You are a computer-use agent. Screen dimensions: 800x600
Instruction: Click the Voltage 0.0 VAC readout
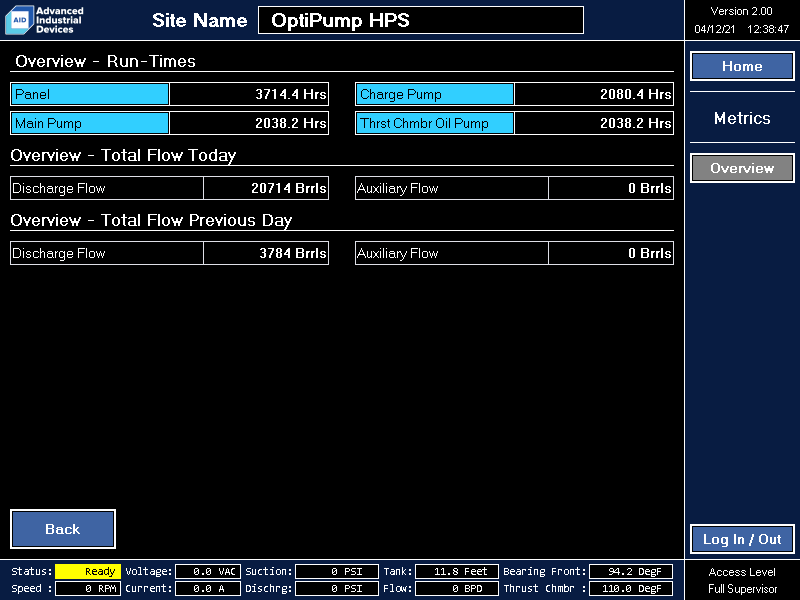pyautogui.click(x=208, y=571)
